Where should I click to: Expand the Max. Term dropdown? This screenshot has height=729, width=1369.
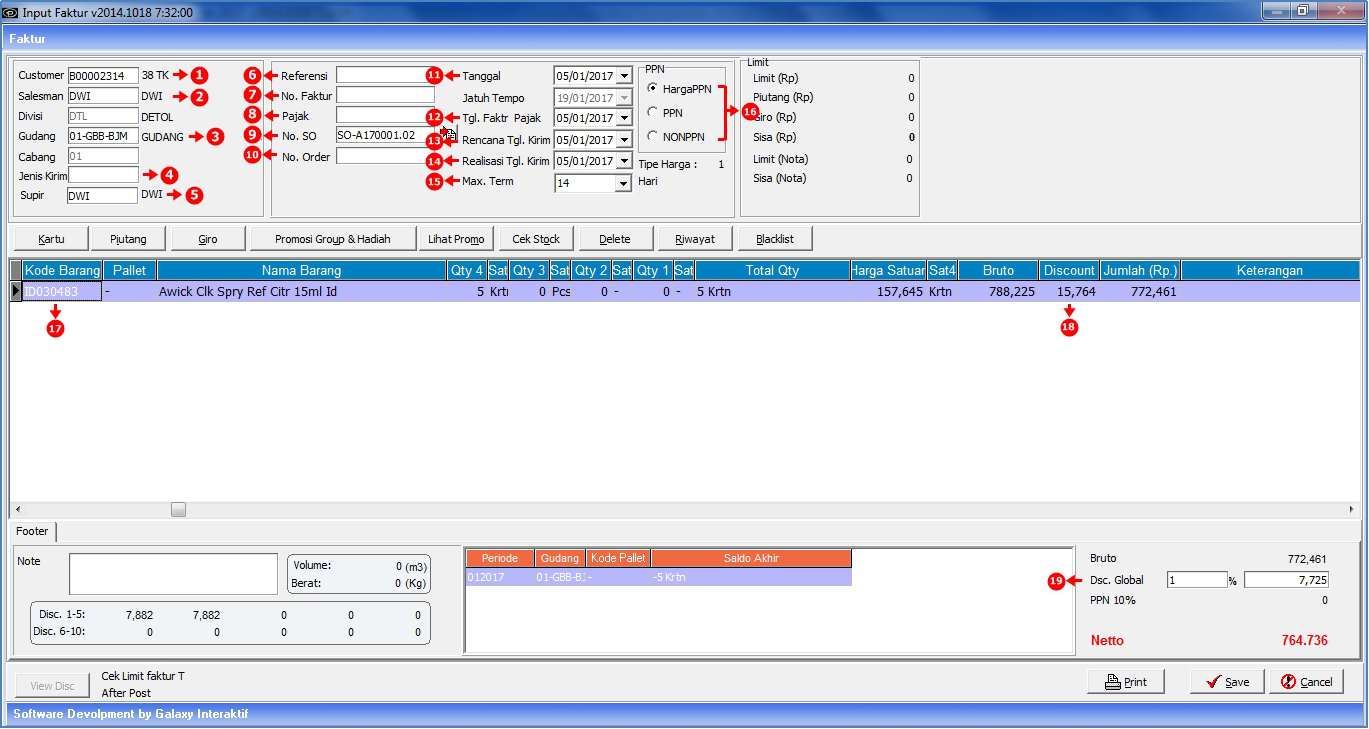point(624,183)
